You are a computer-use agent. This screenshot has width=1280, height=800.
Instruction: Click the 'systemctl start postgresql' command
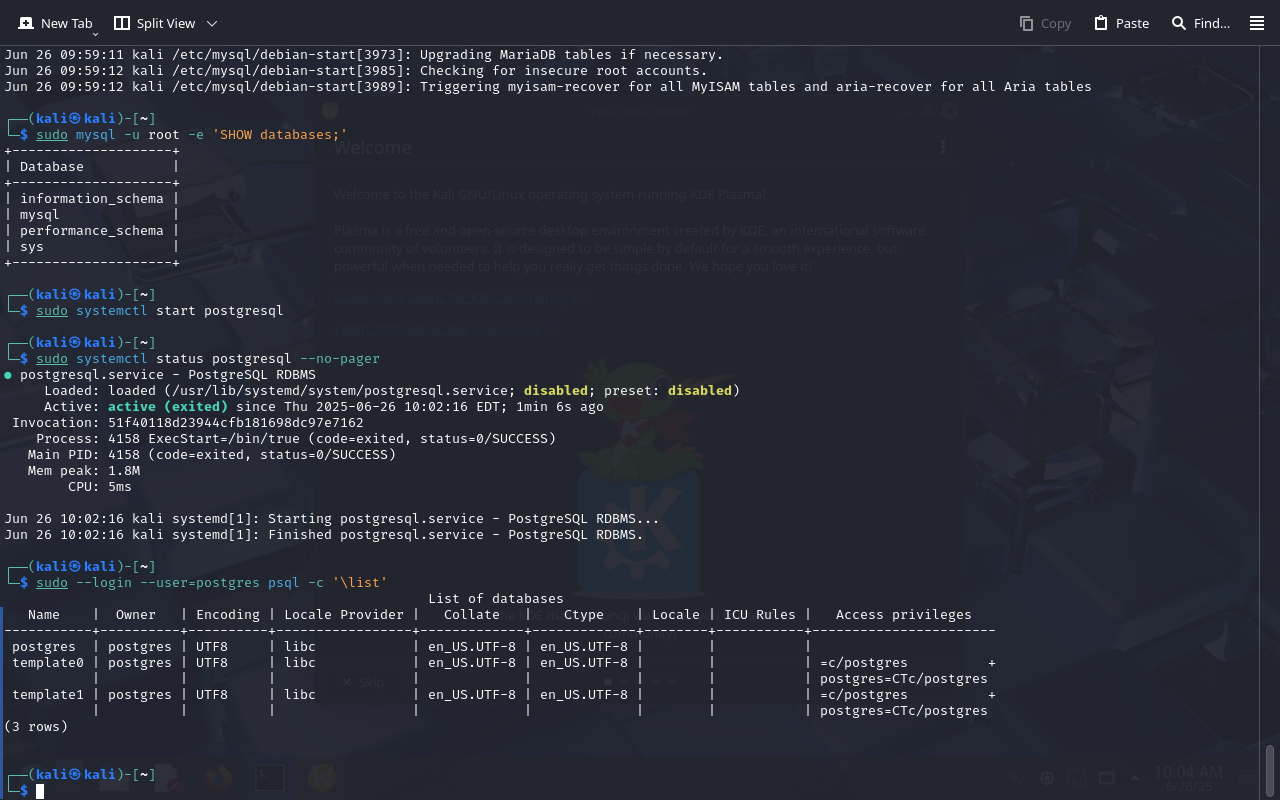click(x=180, y=311)
